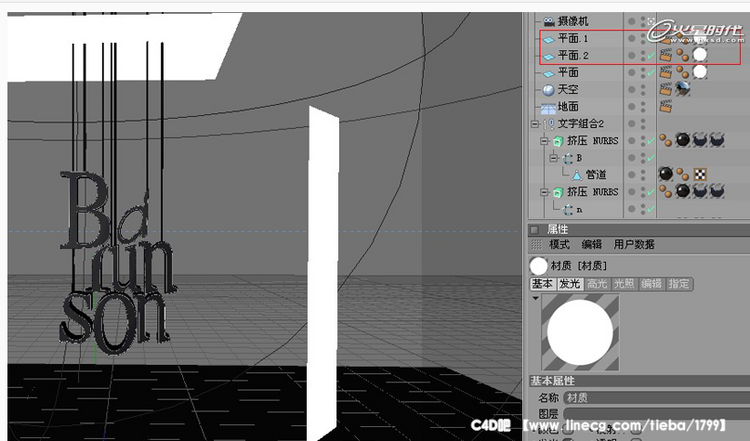Collapse the material preview disclosure arrow
This screenshot has height=441, width=750.
(x=536, y=298)
